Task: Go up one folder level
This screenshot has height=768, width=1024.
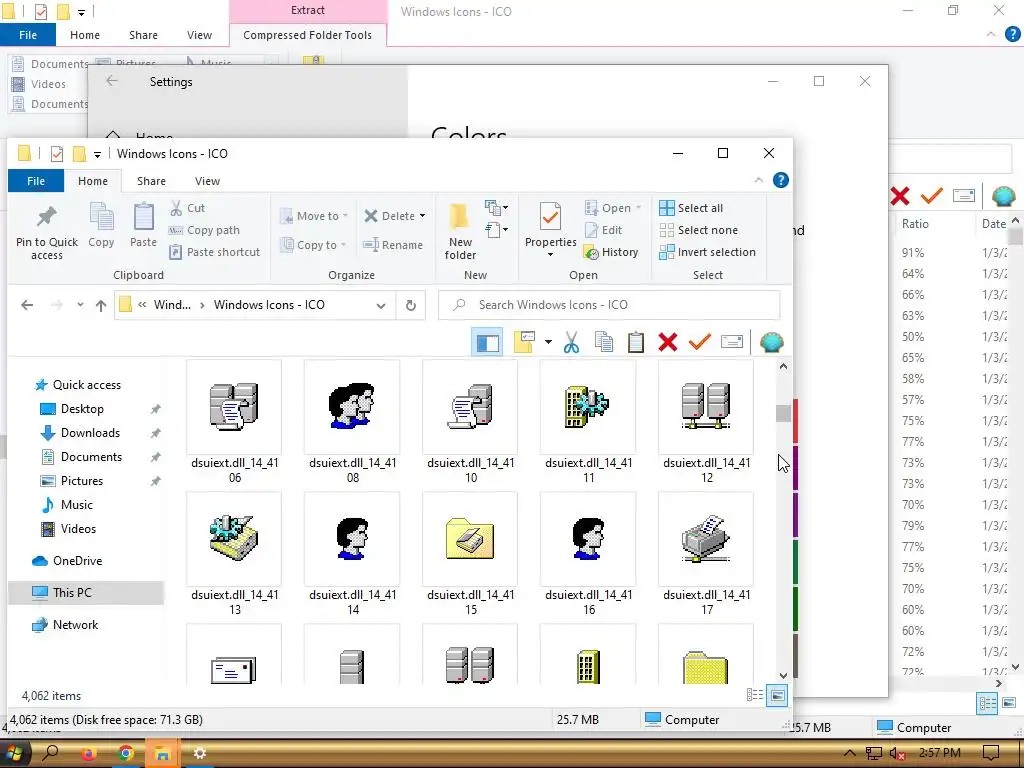Action: (x=101, y=305)
